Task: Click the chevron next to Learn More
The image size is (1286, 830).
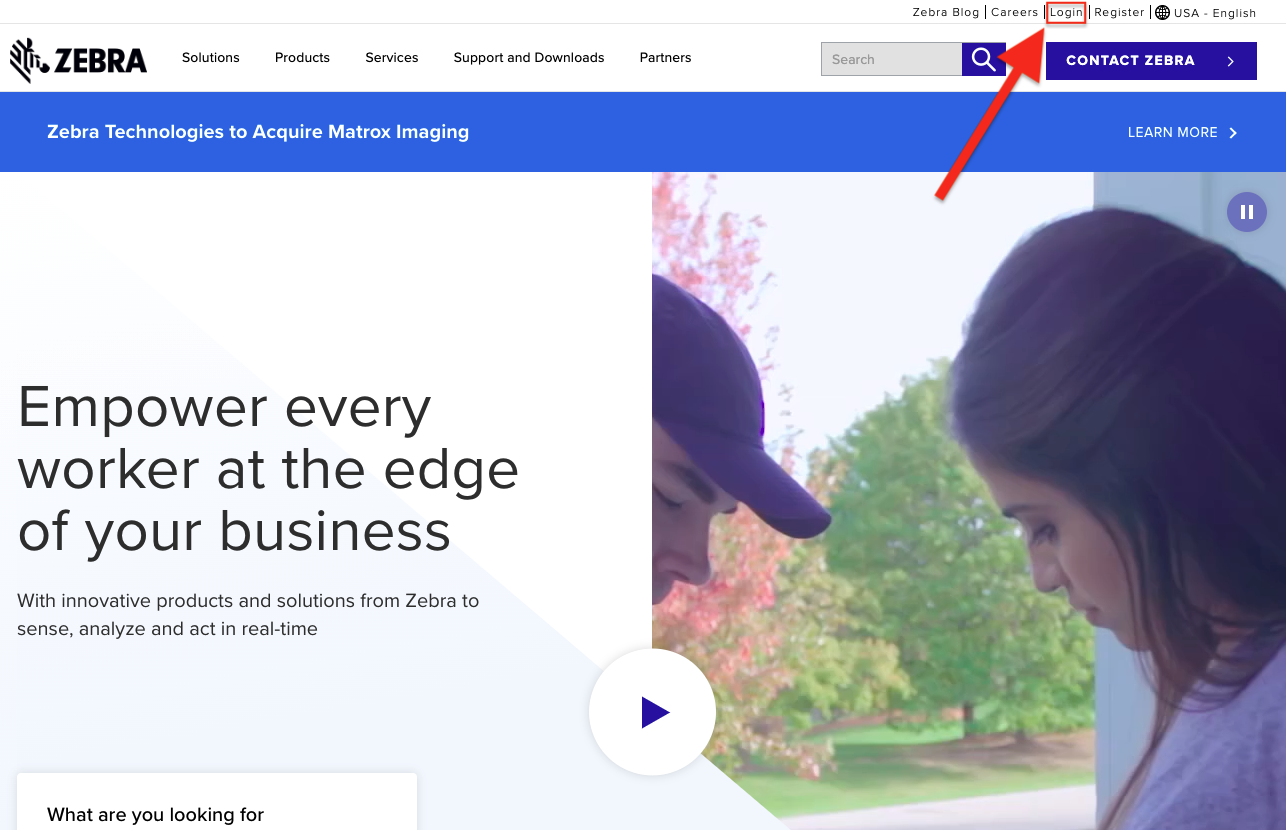Action: (x=1233, y=133)
